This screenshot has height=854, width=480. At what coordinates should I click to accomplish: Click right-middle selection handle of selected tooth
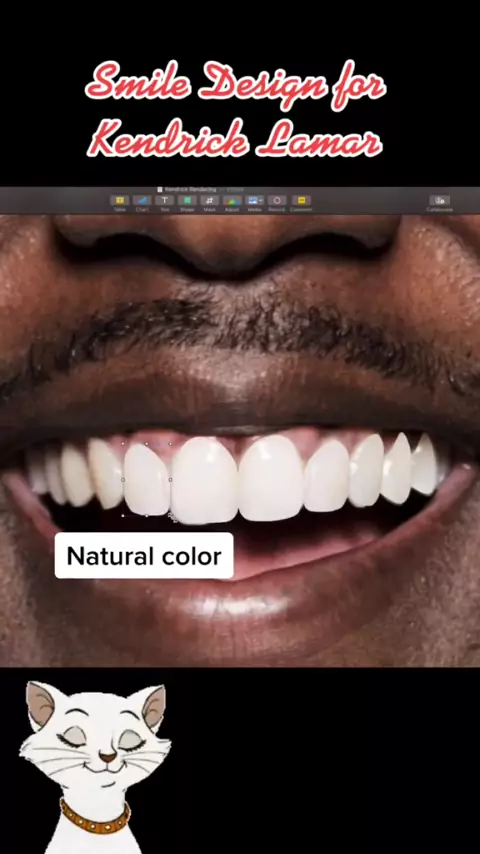[x=170, y=480]
